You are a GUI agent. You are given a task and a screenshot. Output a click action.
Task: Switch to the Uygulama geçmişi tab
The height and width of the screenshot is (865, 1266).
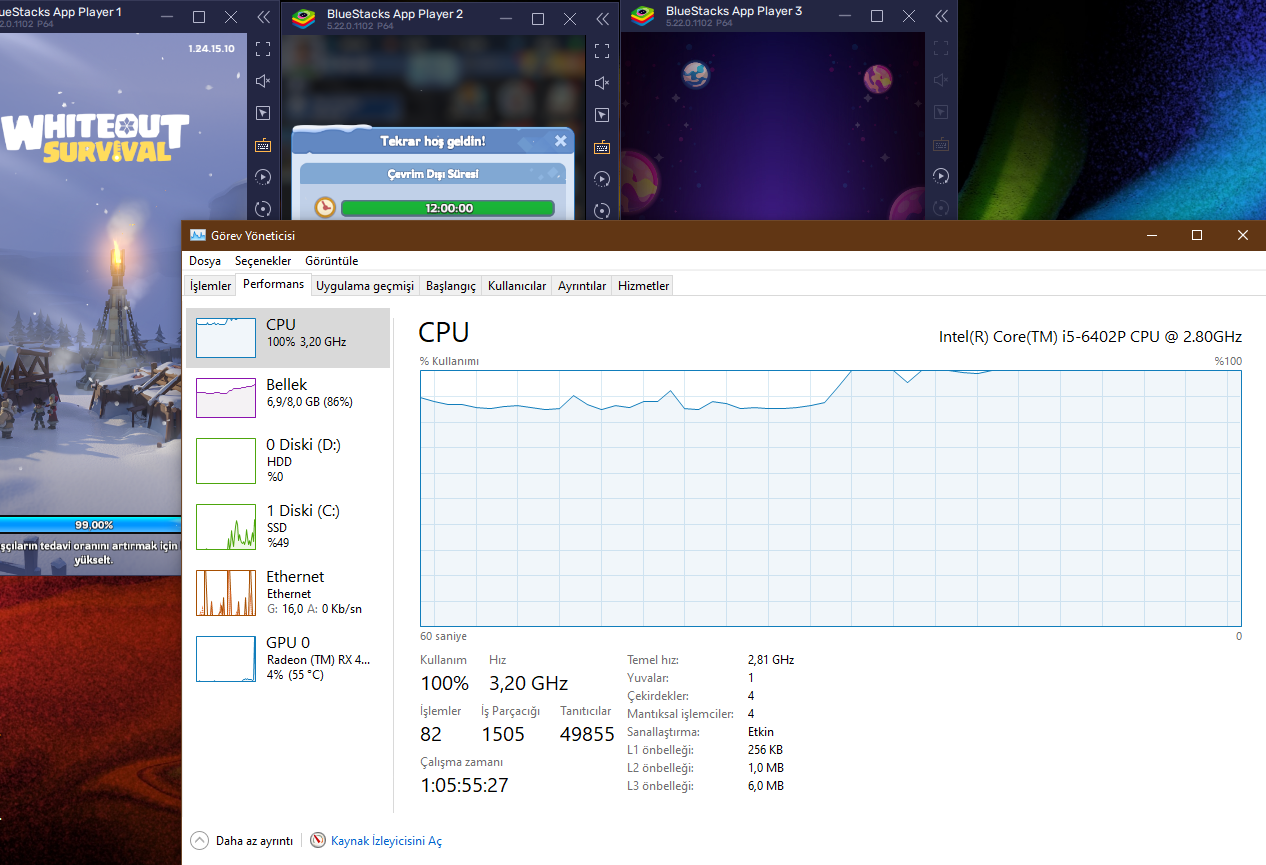pos(365,286)
